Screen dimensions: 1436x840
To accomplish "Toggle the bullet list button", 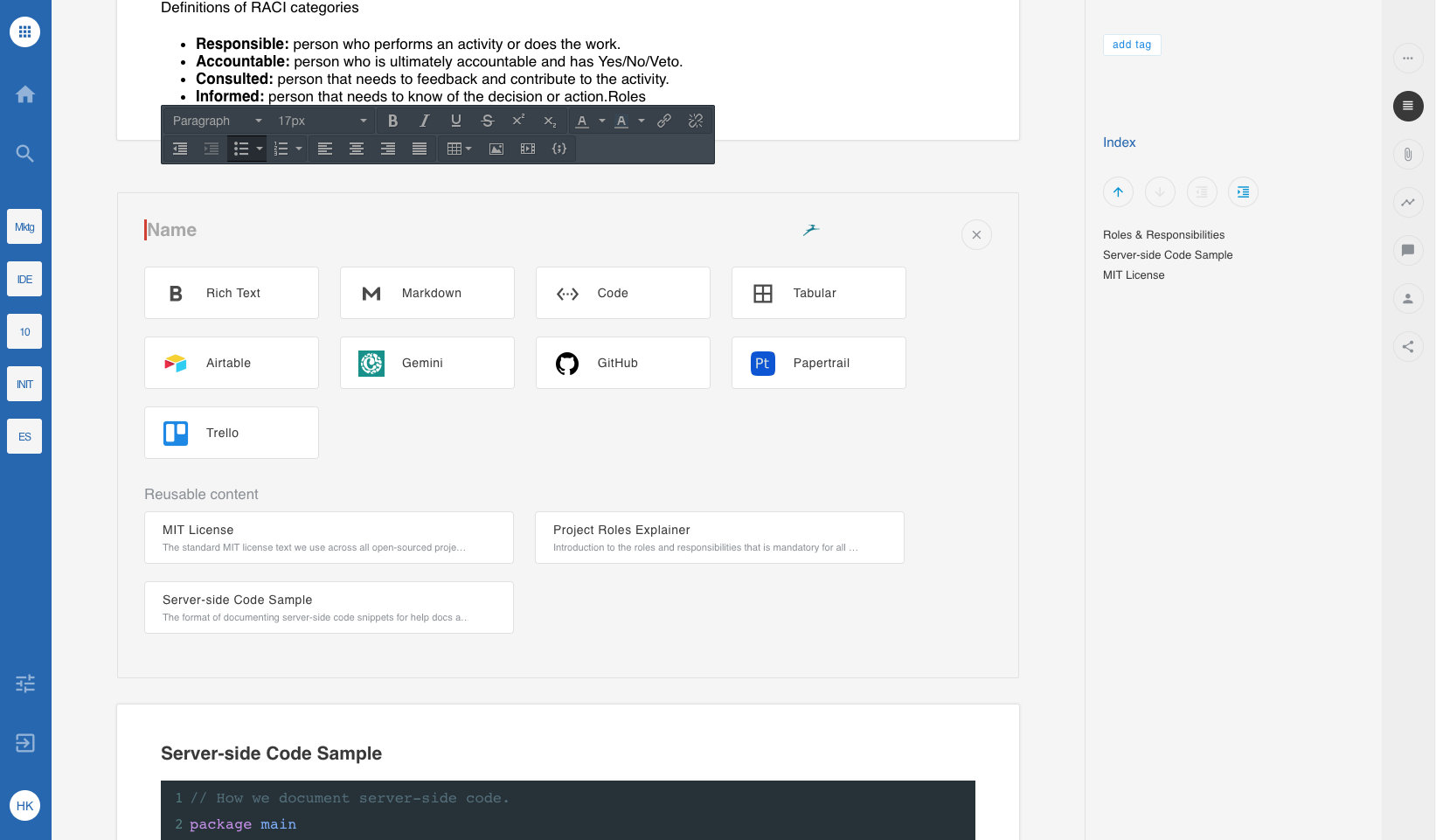I will 241,149.
